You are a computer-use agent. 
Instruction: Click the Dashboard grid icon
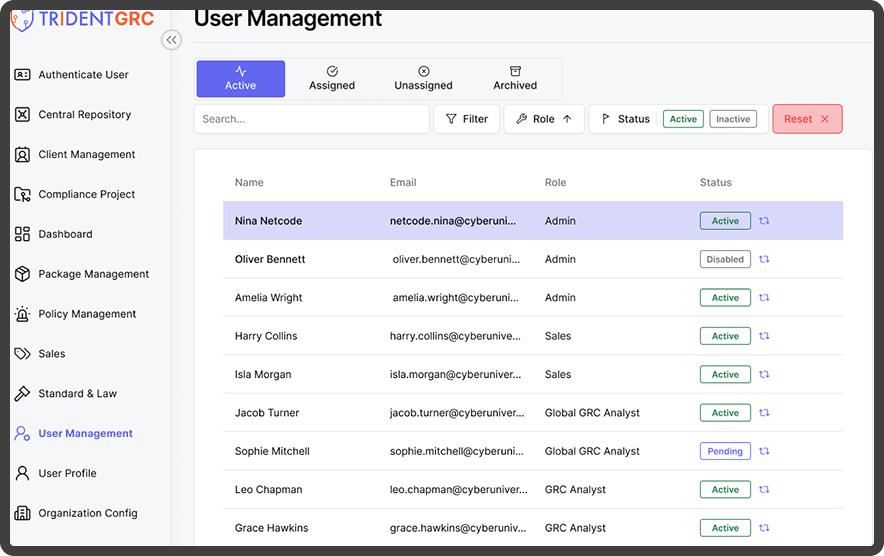coord(22,234)
